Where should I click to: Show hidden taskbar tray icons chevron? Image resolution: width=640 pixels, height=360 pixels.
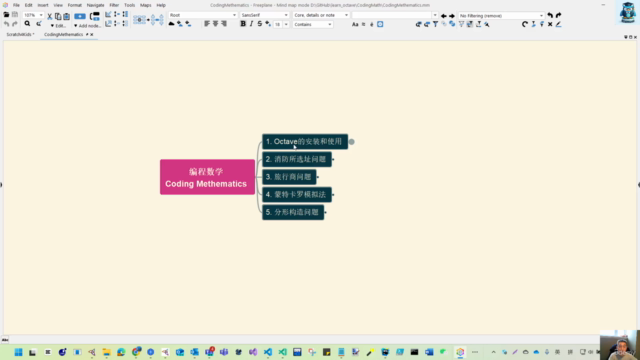tap(493, 352)
